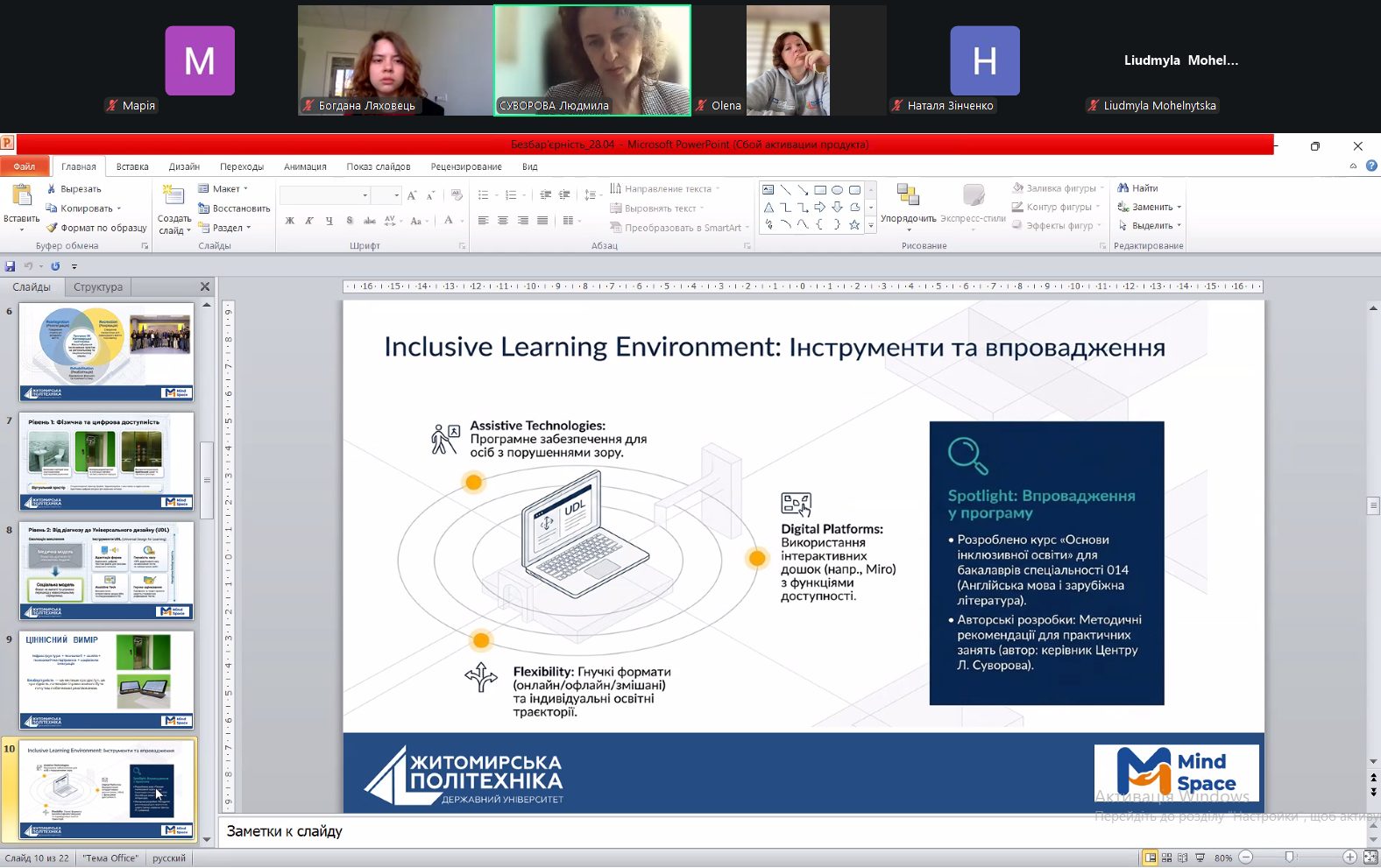Open the Вставка ribbon tab
This screenshot has width=1381, height=868.
(x=132, y=166)
